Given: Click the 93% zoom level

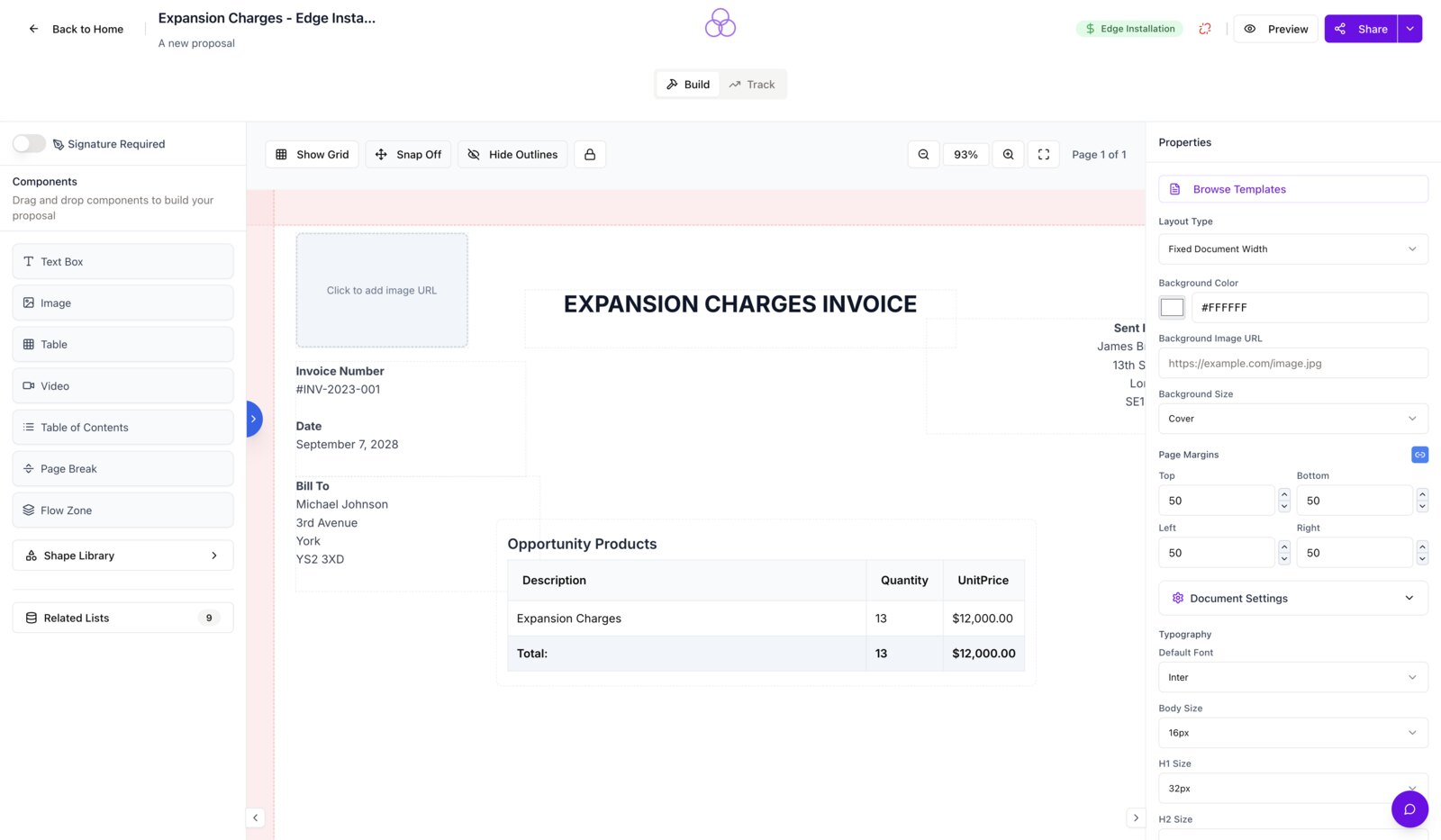Looking at the screenshot, I should (x=965, y=154).
